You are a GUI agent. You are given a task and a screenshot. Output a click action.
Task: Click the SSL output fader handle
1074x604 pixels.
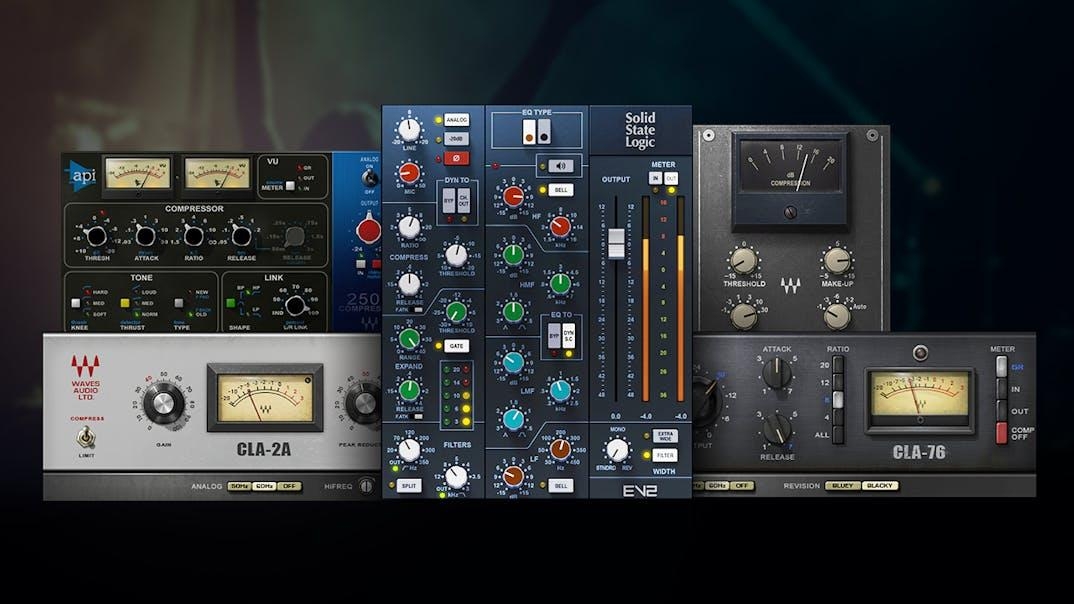point(616,243)
